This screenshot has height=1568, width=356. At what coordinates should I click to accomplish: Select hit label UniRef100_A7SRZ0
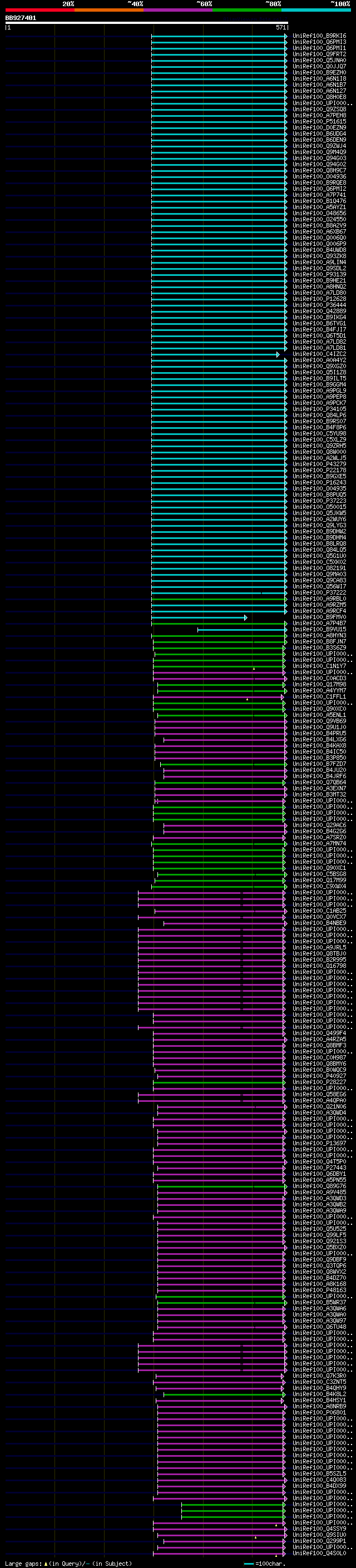(x=319, y=837)
